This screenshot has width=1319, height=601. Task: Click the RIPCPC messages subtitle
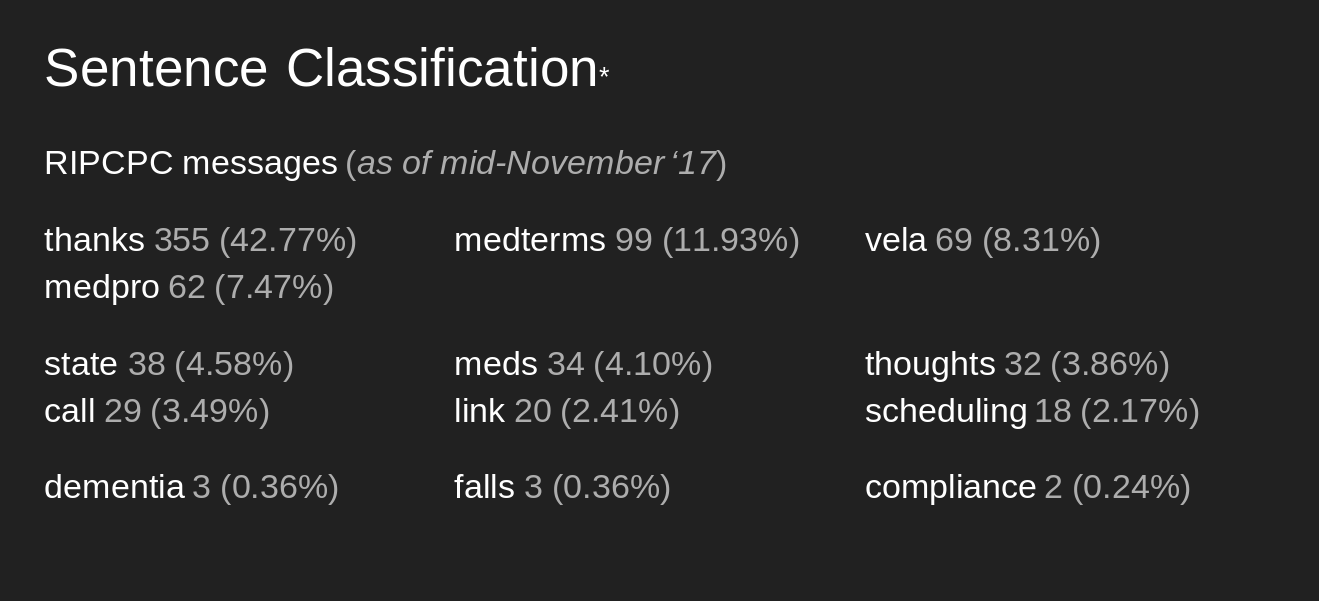point(191,162)
